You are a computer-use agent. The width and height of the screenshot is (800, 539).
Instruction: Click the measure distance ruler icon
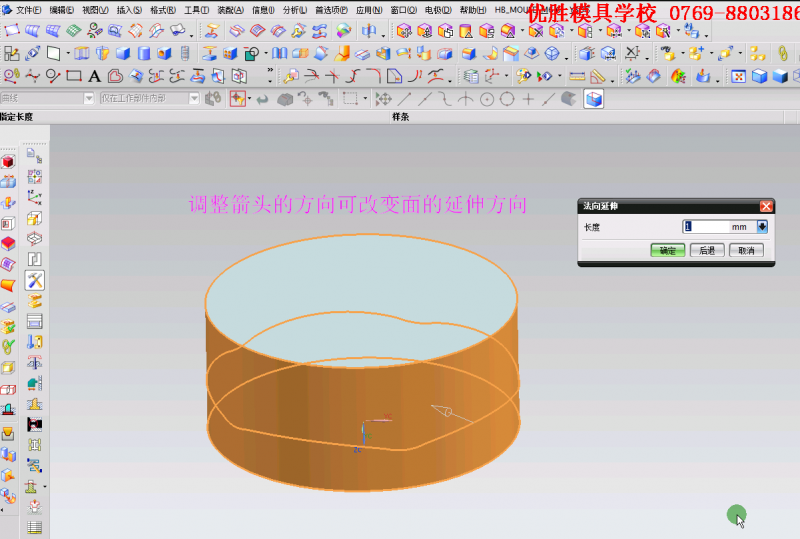click(577, 77)
